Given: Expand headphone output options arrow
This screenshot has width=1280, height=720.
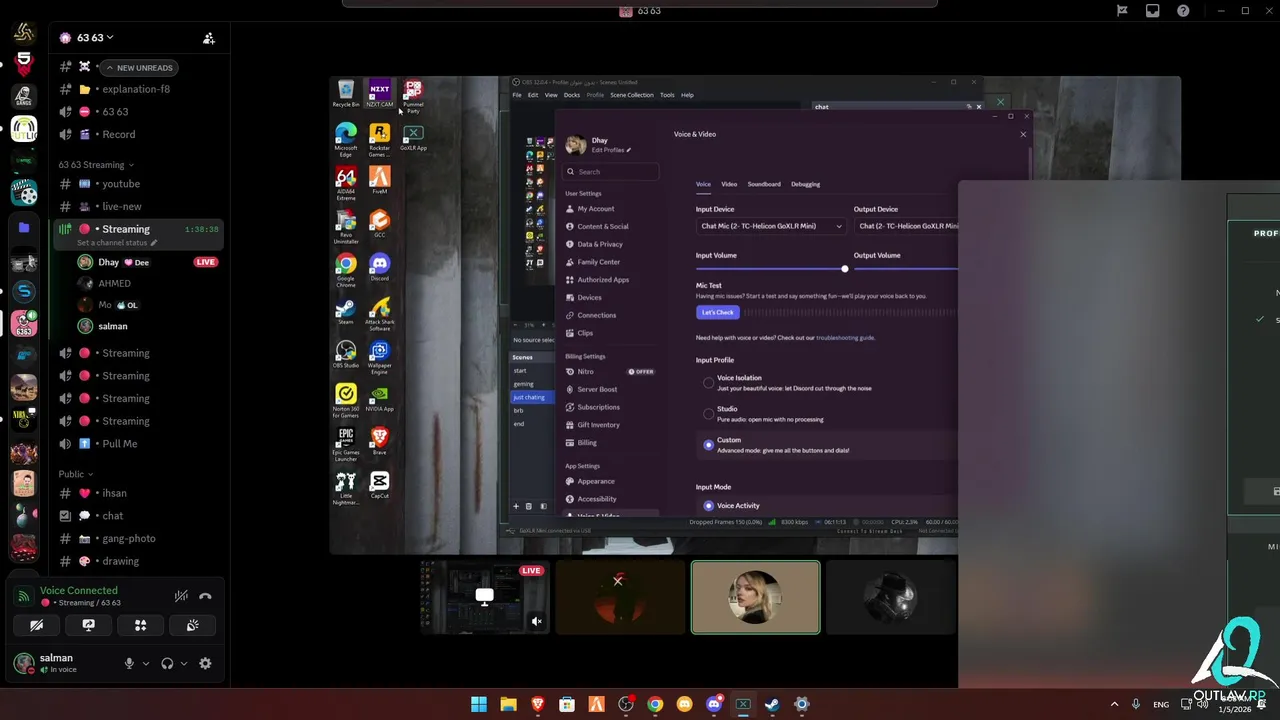Looking at the screenshot, I should pos(183,664).
